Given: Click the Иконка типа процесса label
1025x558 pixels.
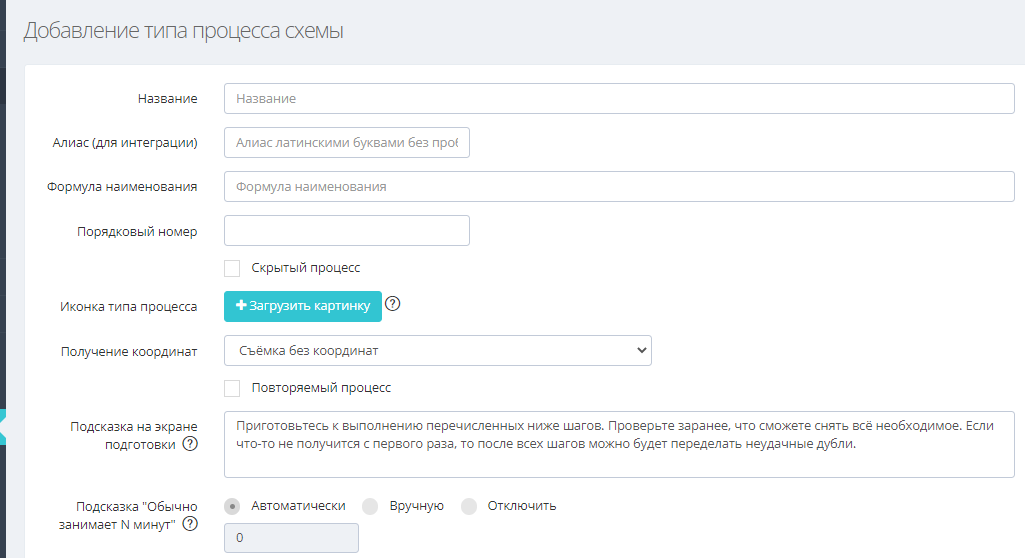Looking at the screenshot, I should (x=129, y=307).
